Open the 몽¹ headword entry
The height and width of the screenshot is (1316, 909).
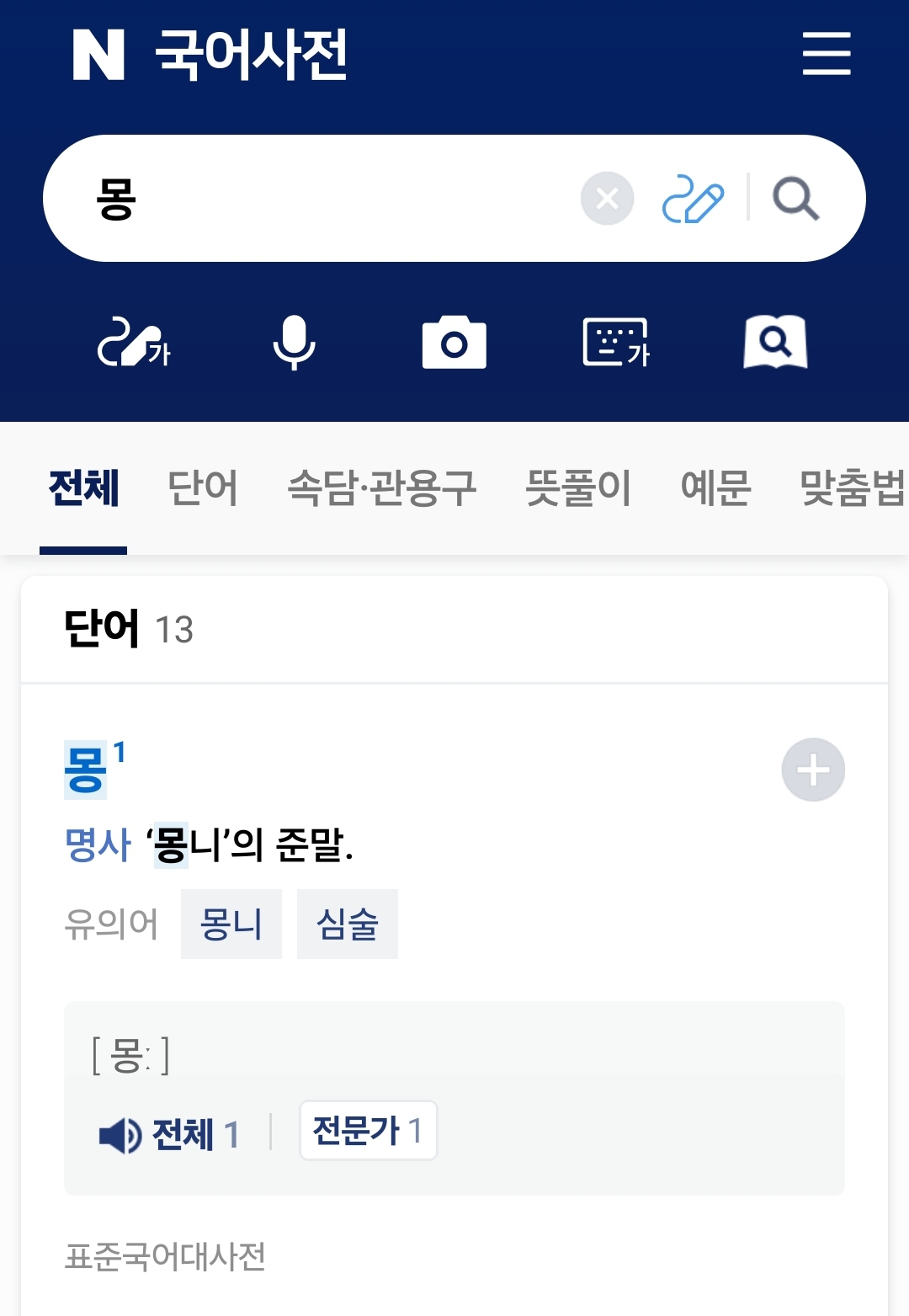[86, 770]
